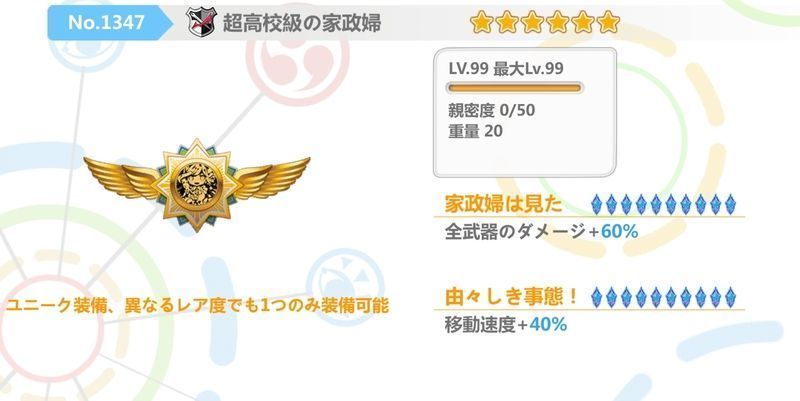The image size is (800, 401).
Task: Click the black shield crest icon
Action: (201, 22)
